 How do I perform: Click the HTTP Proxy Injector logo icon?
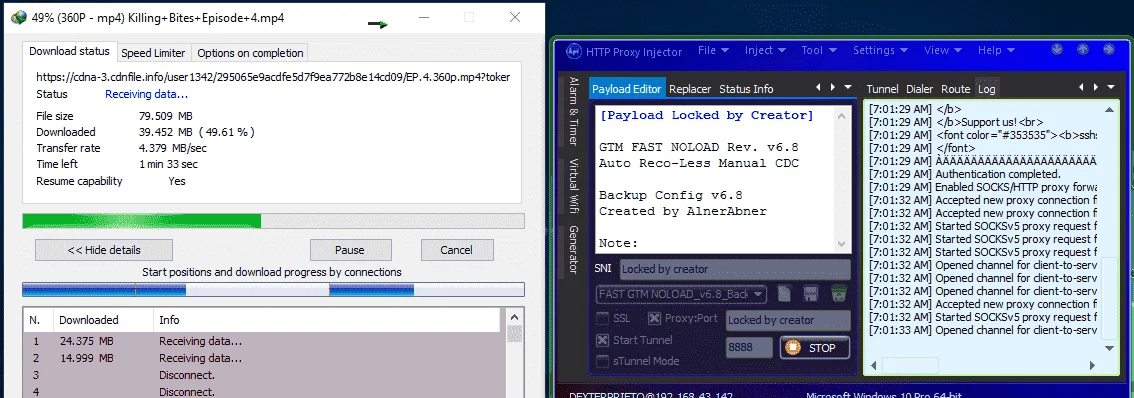(574, 52)
